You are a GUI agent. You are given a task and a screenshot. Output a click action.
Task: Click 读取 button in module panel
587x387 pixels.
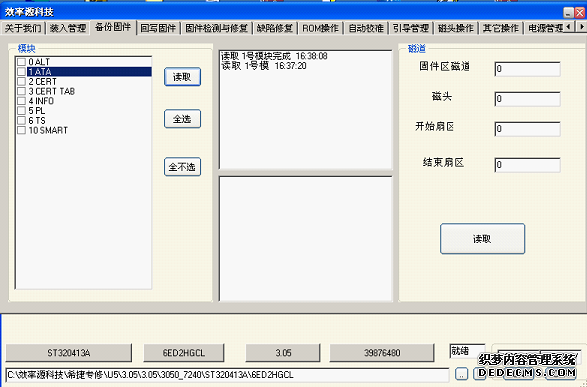[182, 77]
